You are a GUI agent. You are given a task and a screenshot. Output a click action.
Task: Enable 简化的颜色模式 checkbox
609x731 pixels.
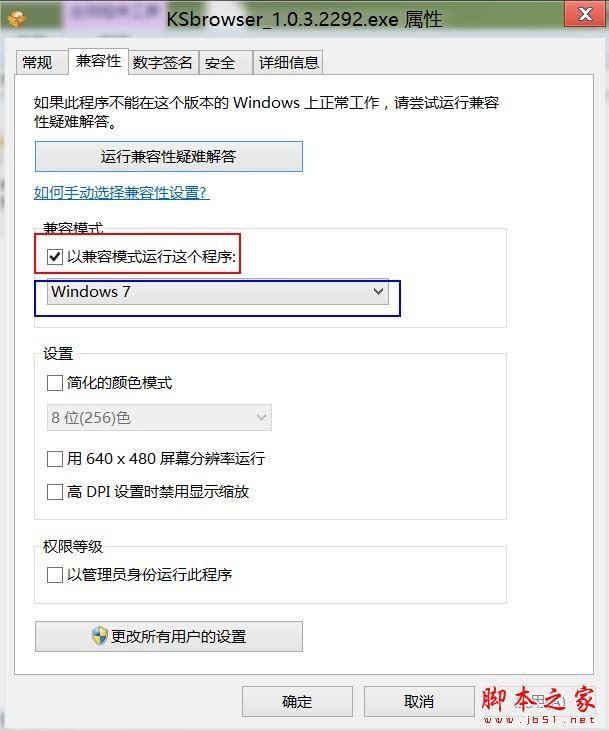55,383
